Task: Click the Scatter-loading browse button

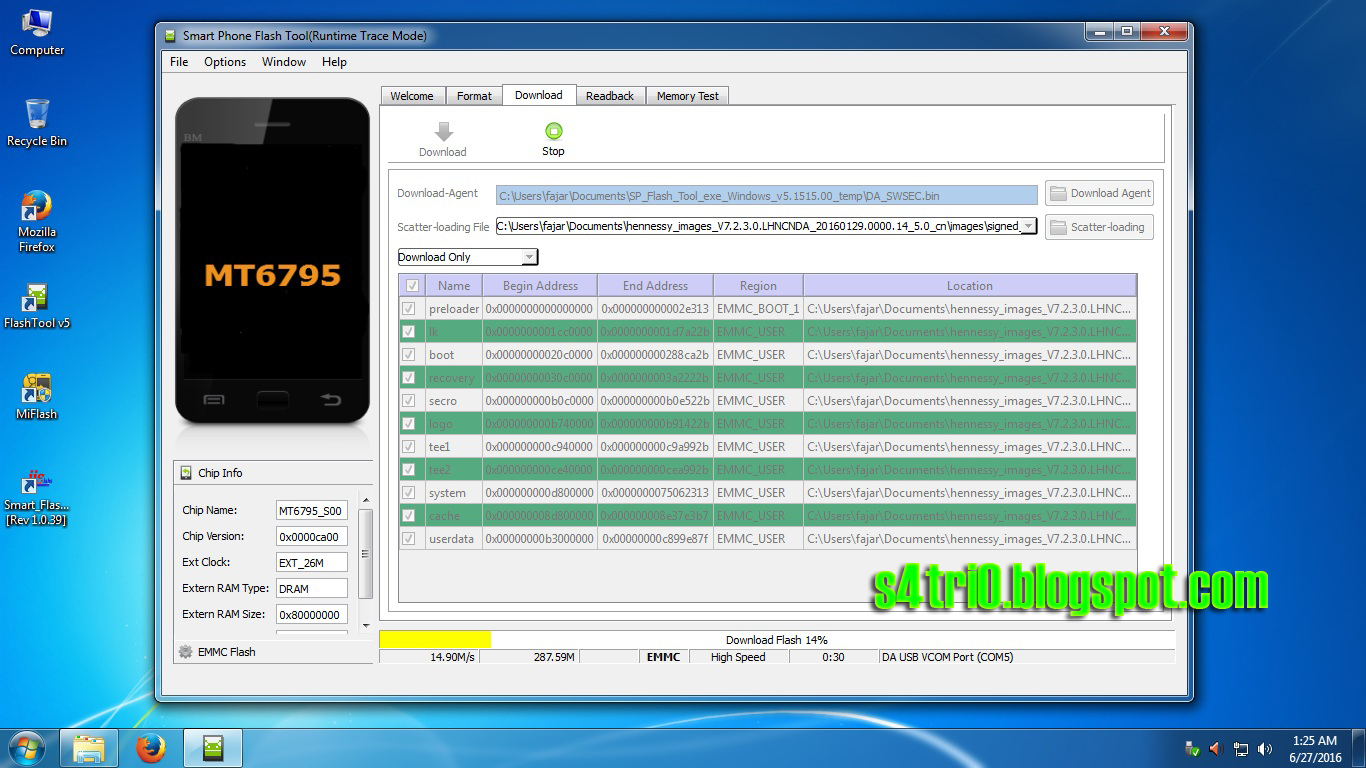Action: pos(1100,227)
